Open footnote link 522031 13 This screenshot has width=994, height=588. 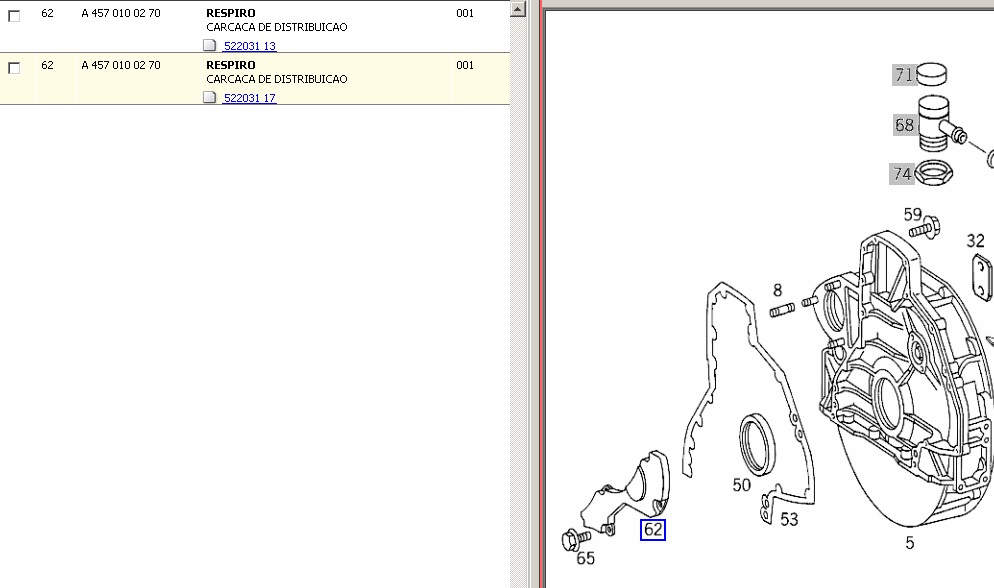pos(249,46)
